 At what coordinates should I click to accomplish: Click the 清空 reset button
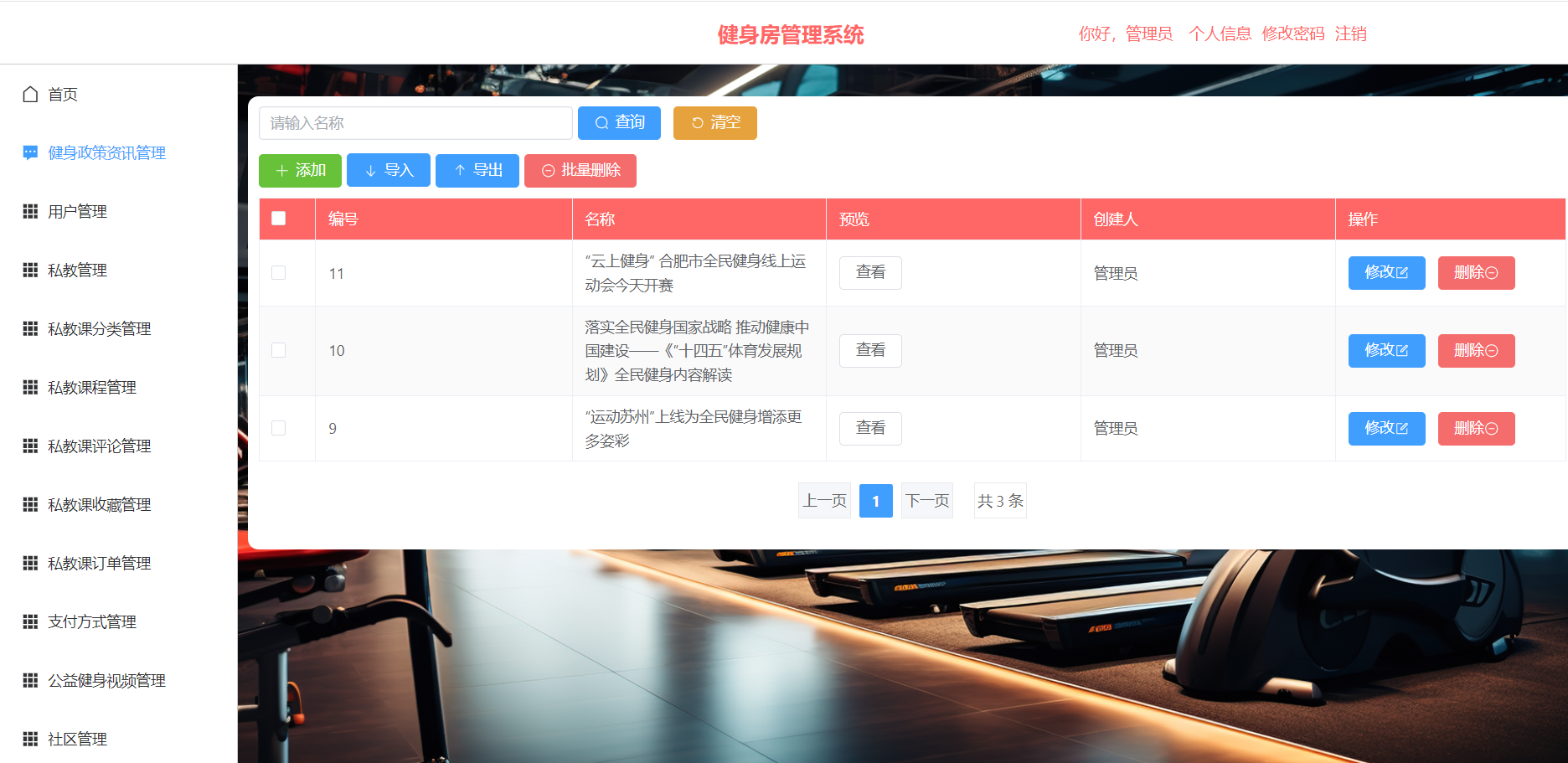pyautogui.click(x=715, y=123)
